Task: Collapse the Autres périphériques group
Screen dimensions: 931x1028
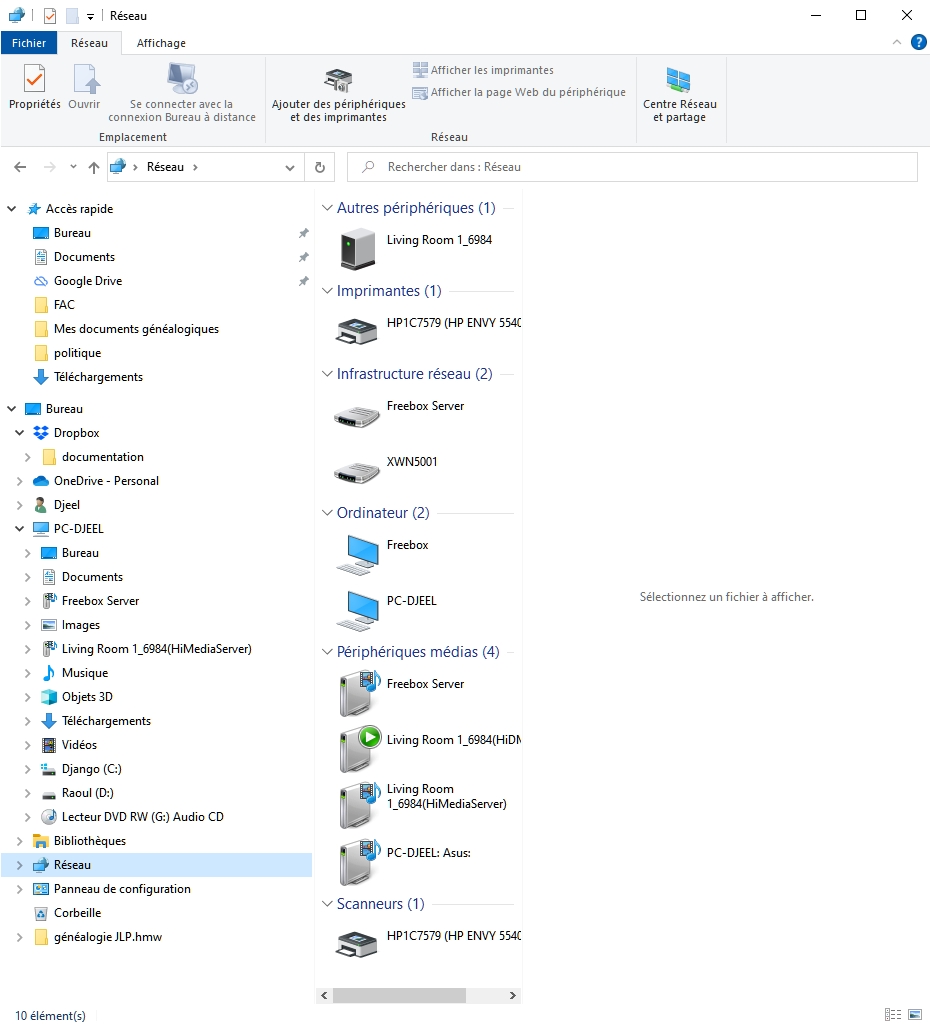Action: [327, 208]
